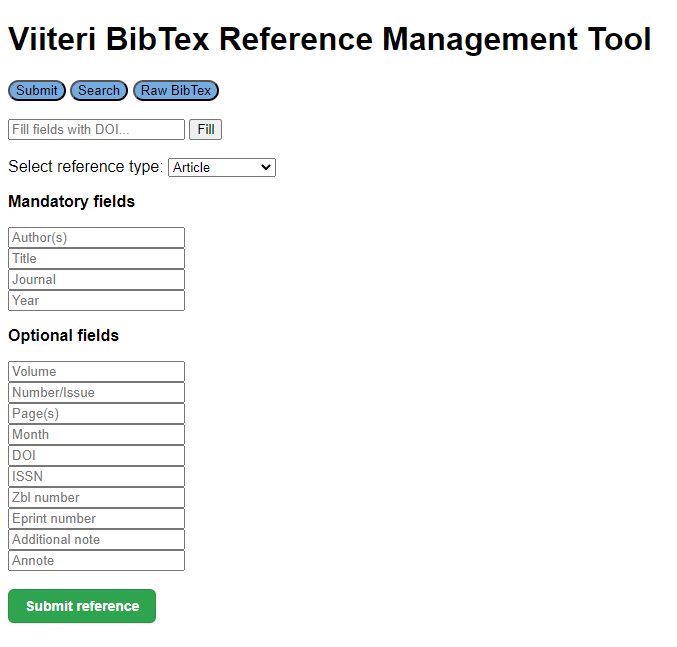This screenshot has width=677, height=647.
Task: Click the Year field
Action: point(96,301)
